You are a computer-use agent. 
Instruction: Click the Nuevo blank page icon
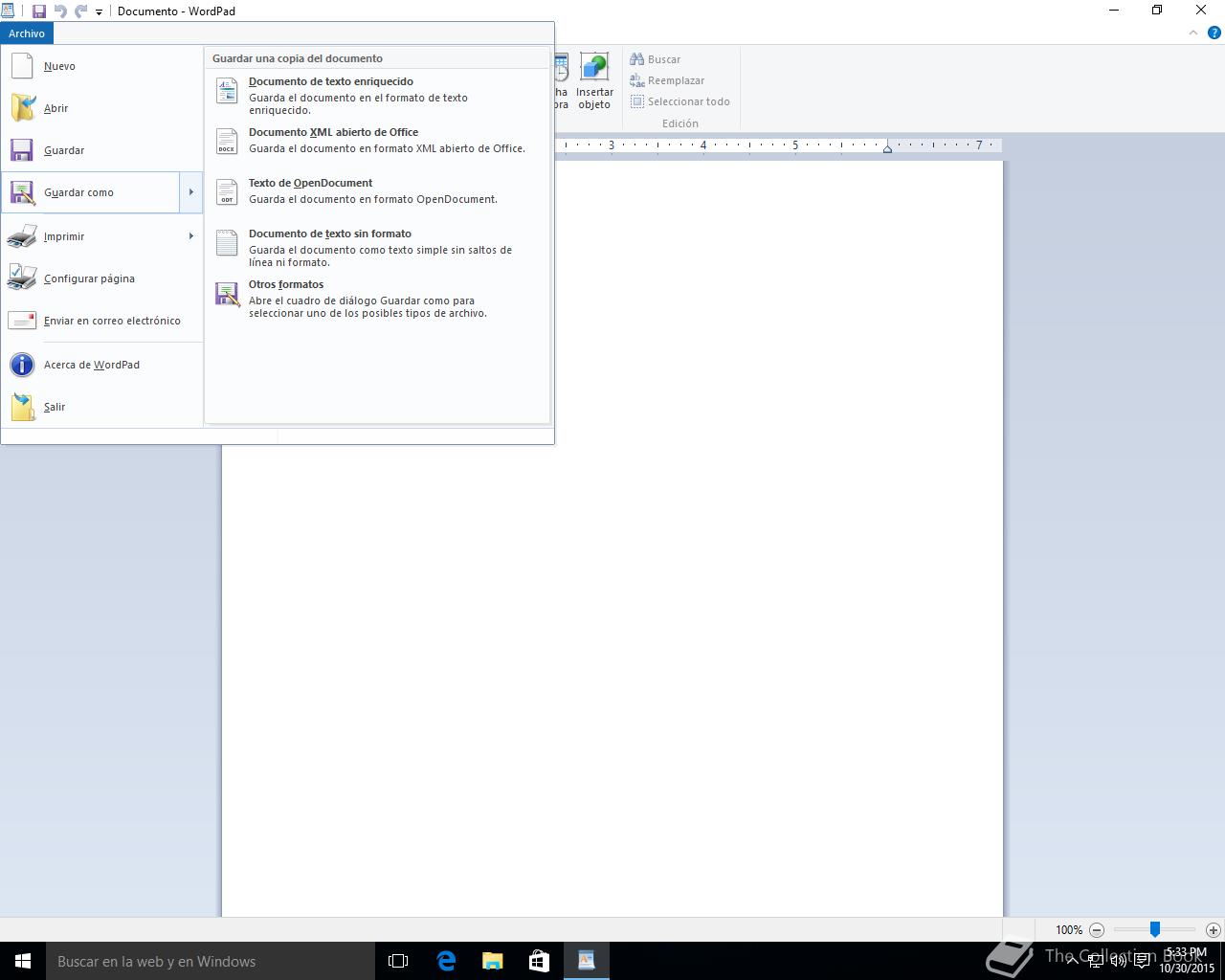pos(22,66)
